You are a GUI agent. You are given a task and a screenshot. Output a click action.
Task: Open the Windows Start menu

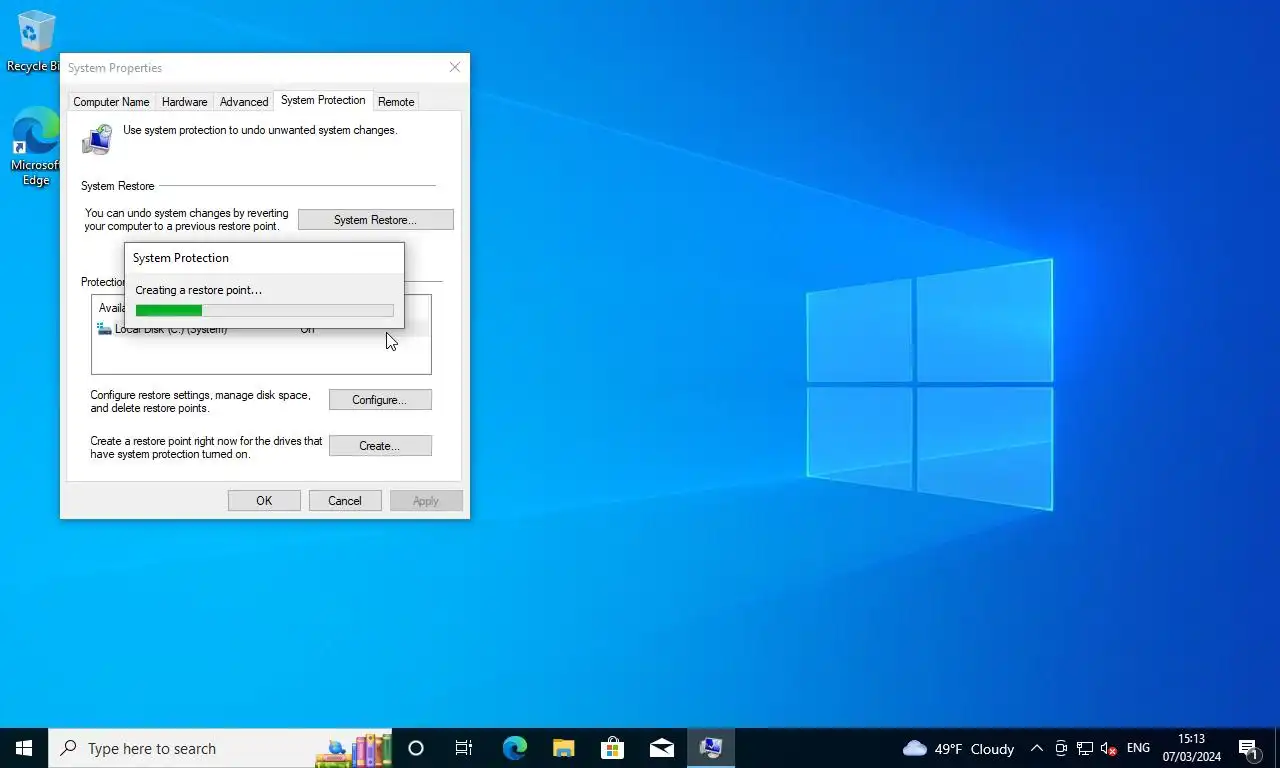tap(24, 748)
